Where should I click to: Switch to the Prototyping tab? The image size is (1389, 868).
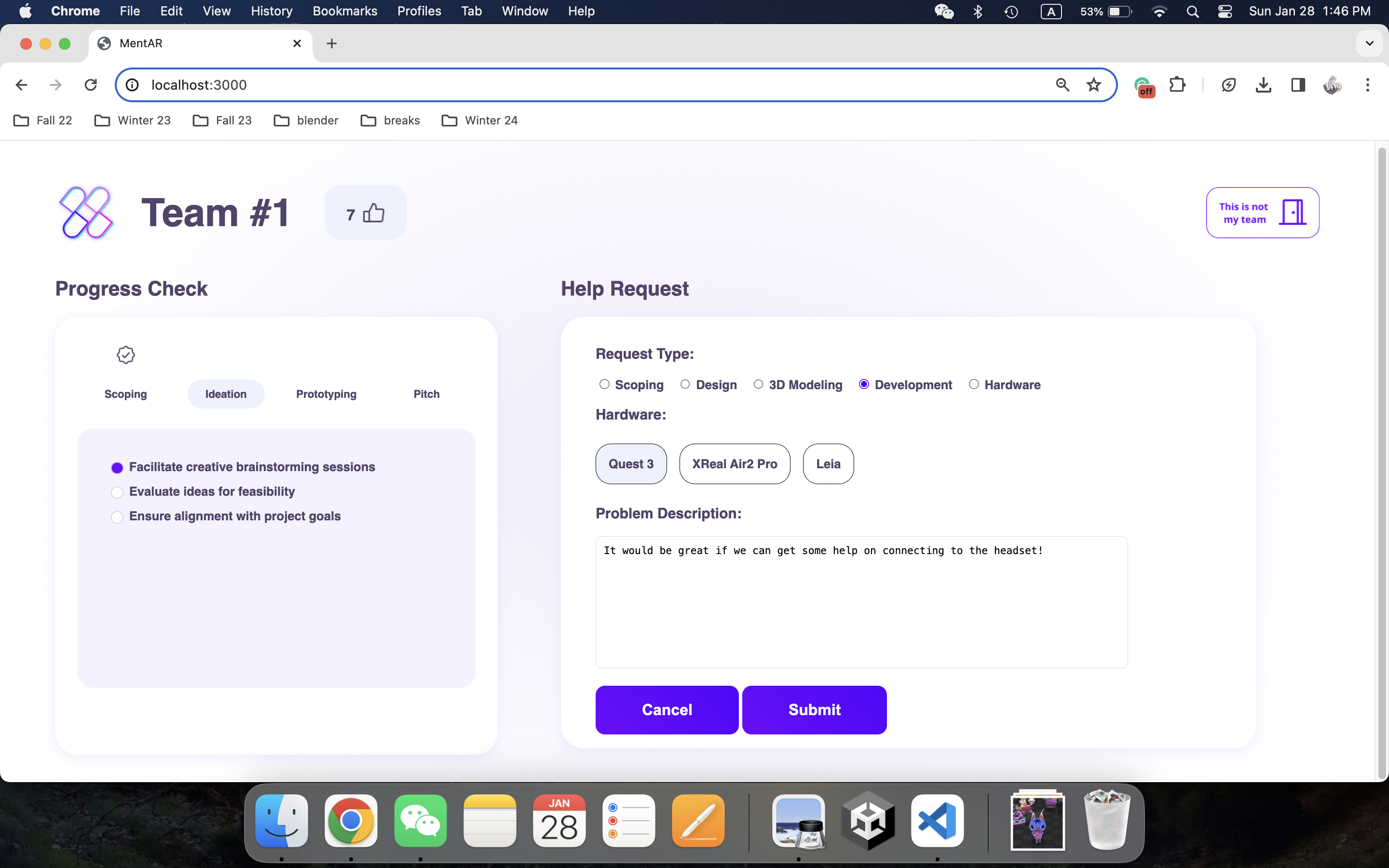(x=326, y=394)
